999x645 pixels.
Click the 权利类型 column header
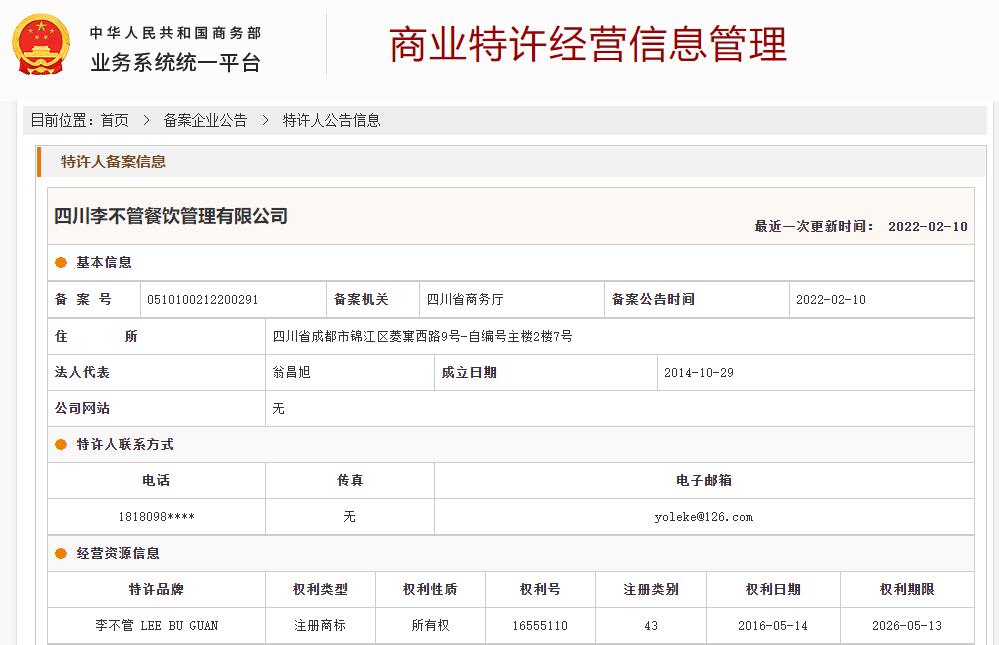coord(320,590)
